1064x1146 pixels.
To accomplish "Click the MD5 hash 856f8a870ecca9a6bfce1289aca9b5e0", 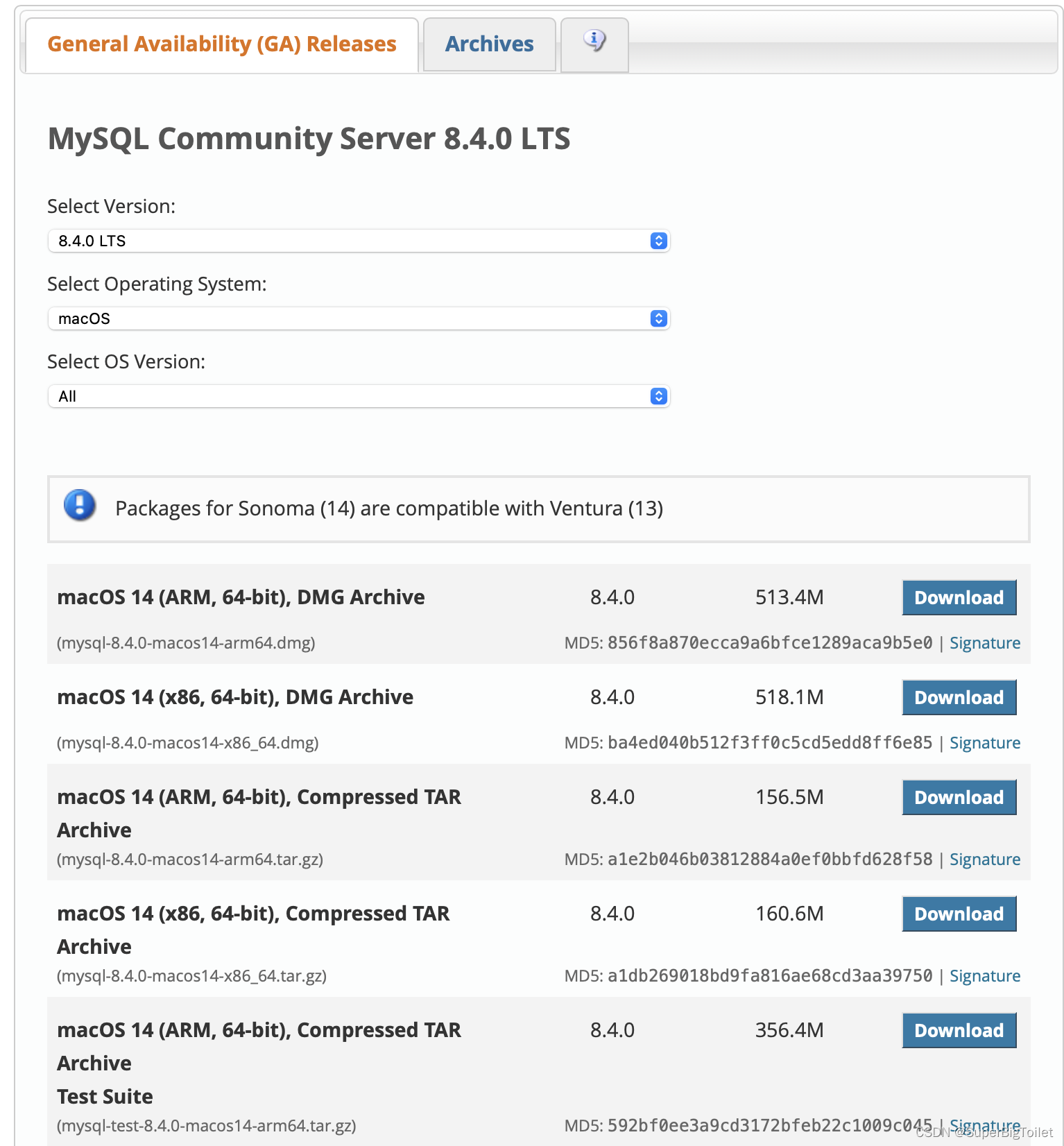I will coord(770,643).
